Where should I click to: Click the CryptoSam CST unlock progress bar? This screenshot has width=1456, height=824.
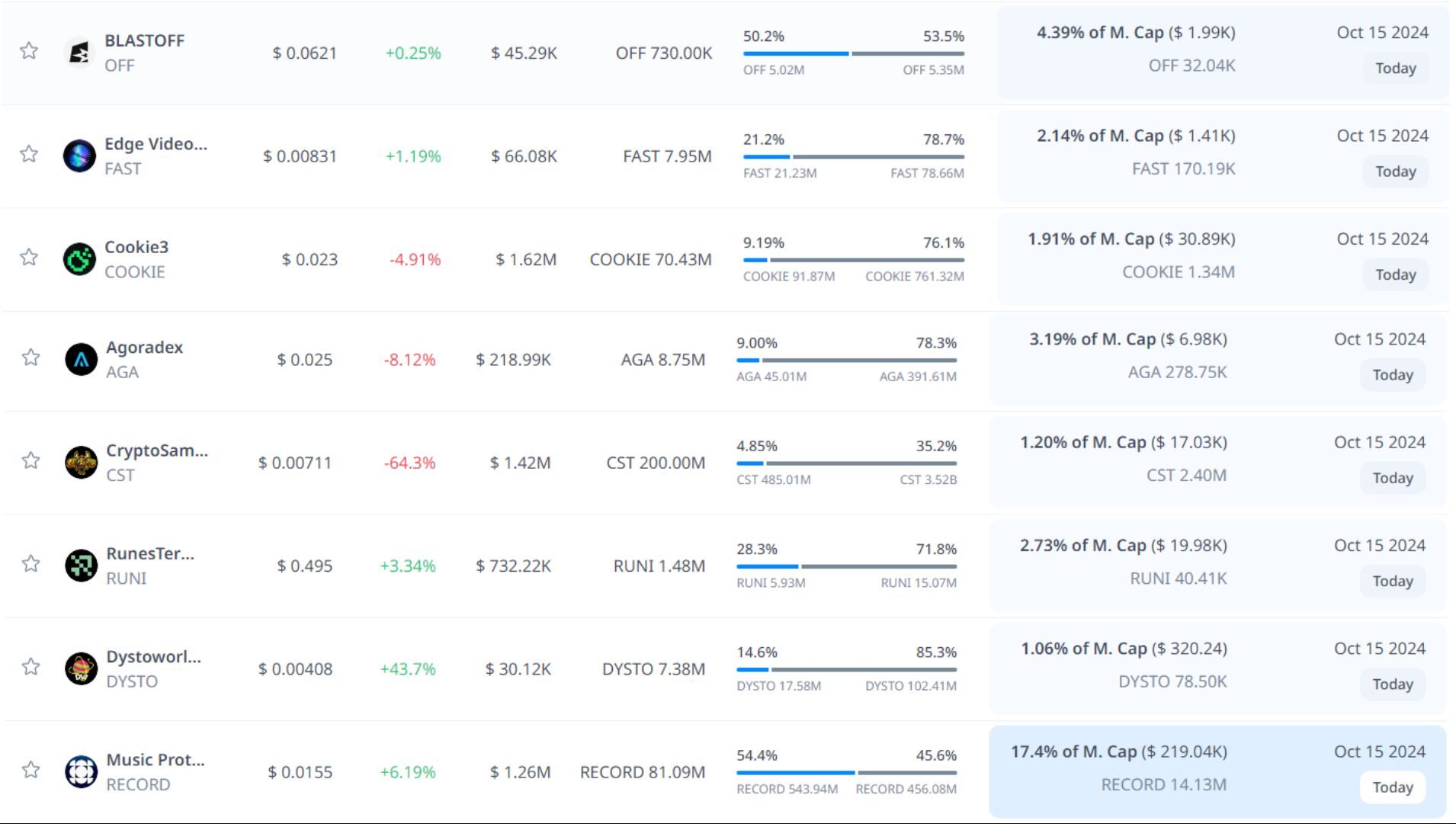(846, 463)
